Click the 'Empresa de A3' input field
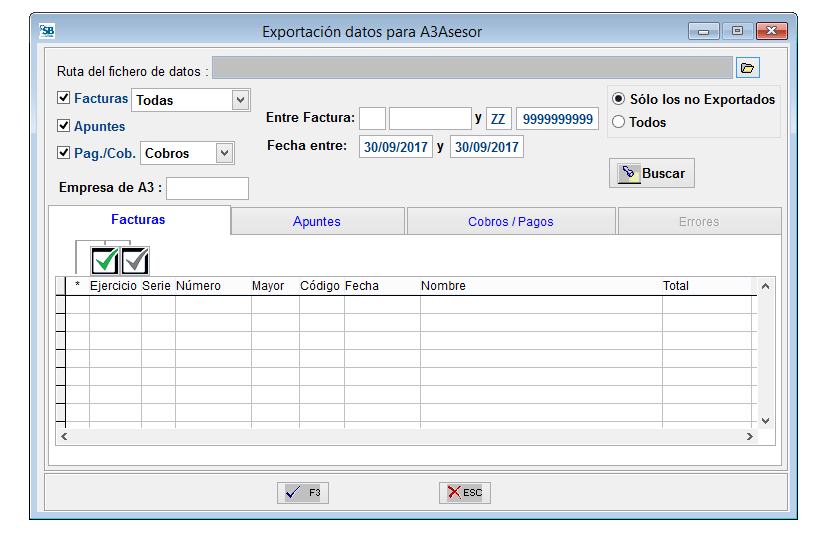The image size is (824, 551). (208, 188)
